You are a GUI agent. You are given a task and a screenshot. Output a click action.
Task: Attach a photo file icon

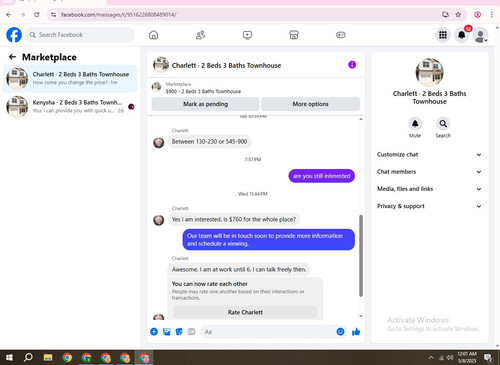pos(167,332)
